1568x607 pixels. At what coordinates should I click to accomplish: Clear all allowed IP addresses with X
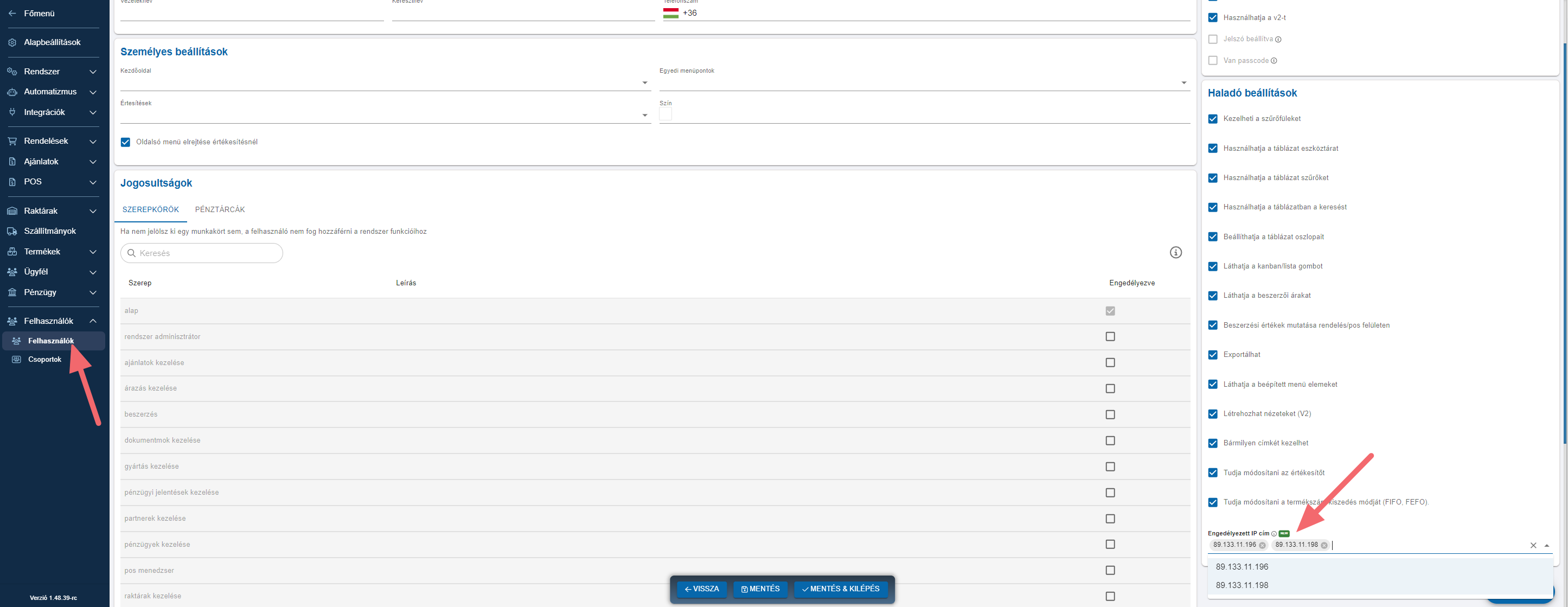1533,546
